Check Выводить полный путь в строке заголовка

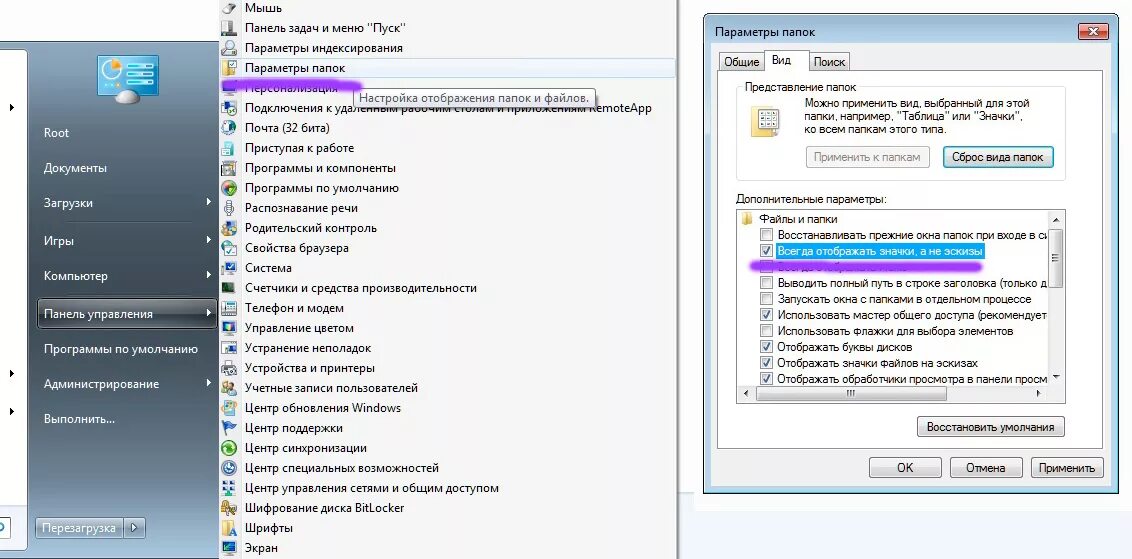[767, 283]
